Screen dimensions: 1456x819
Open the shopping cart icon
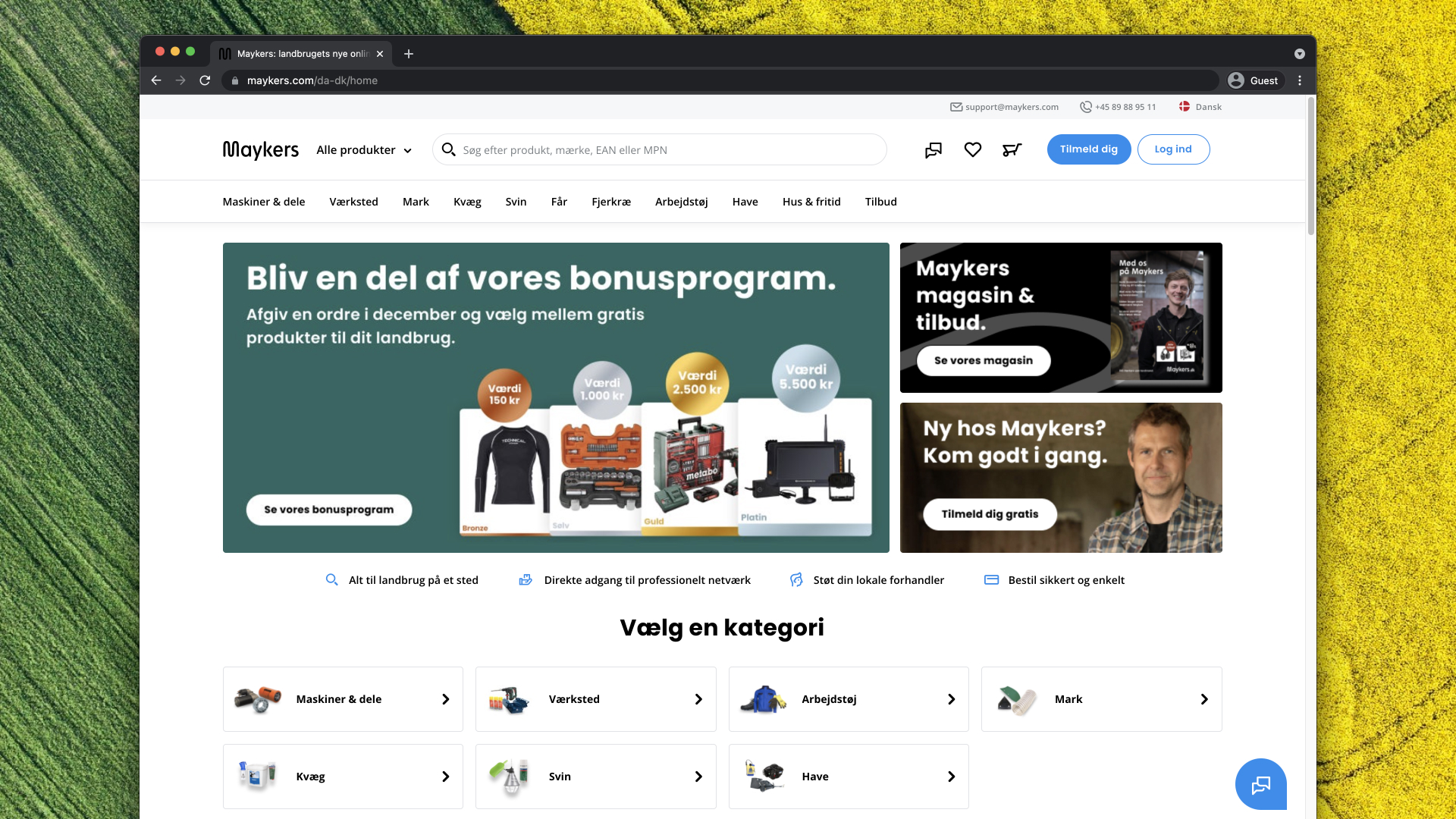[x=1012, y=150]
